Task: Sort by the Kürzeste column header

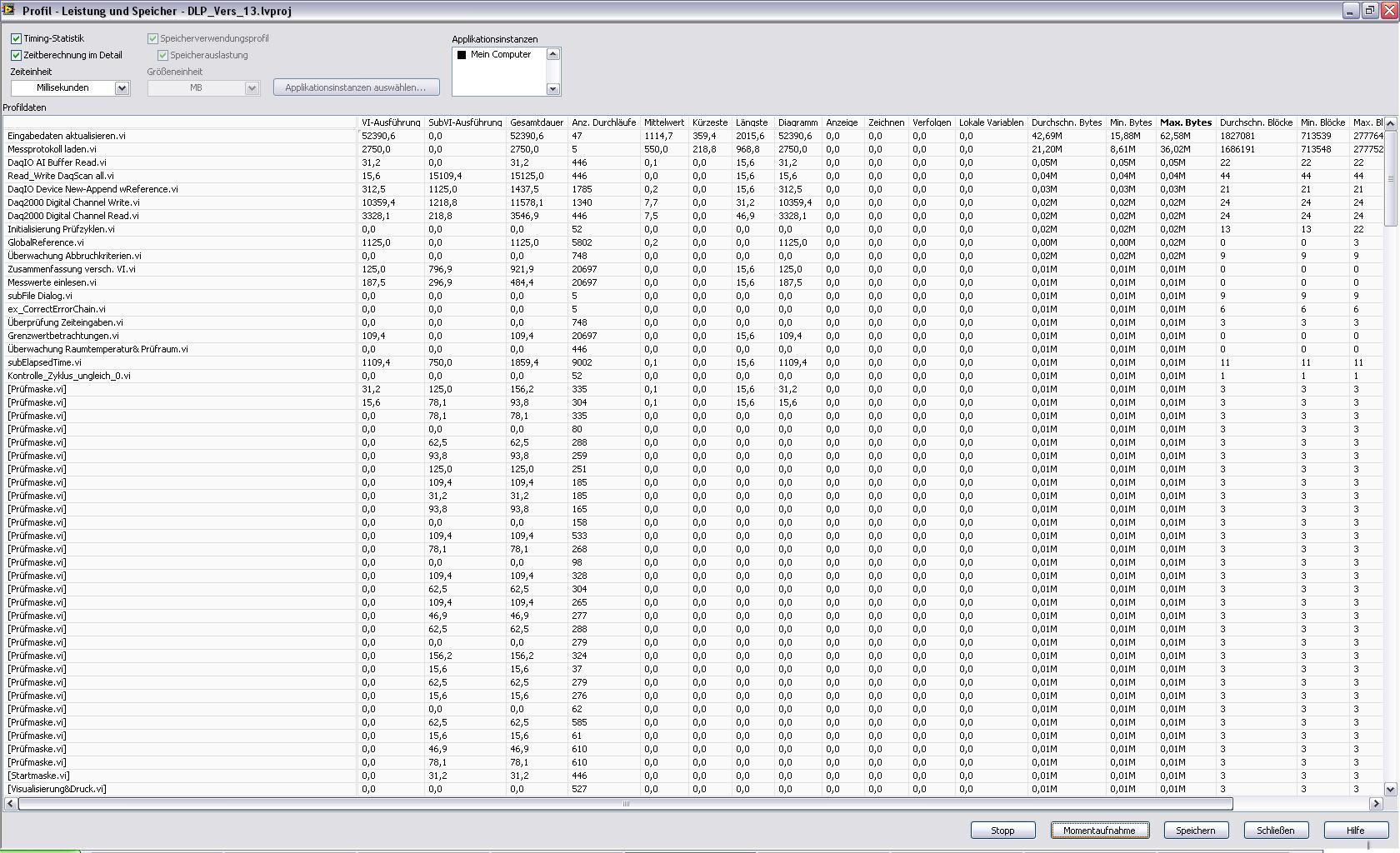Action: tap(710, 122)
